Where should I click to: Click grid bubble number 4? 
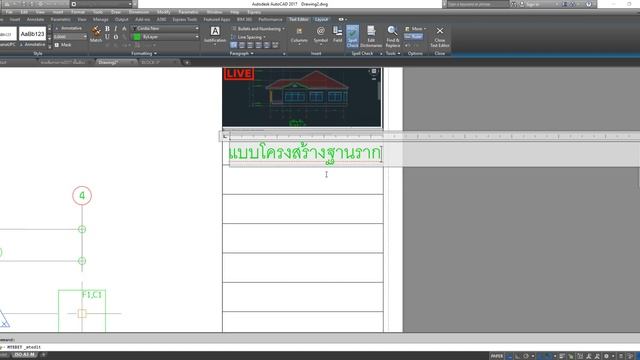pyautogui.click(x=82, y=196)
